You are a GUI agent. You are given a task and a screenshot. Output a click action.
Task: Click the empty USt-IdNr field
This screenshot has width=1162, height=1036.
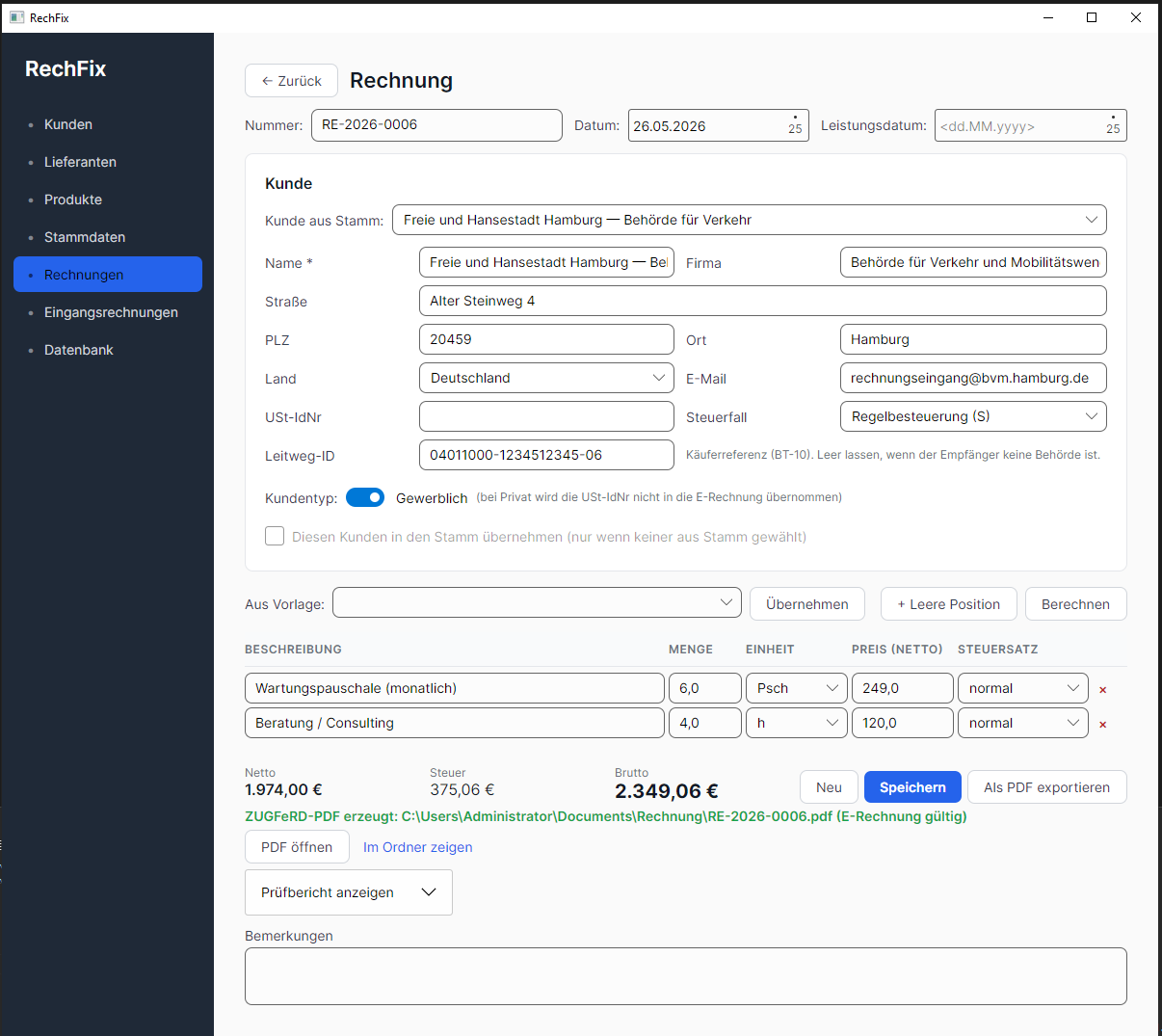[x=546, y=416]
